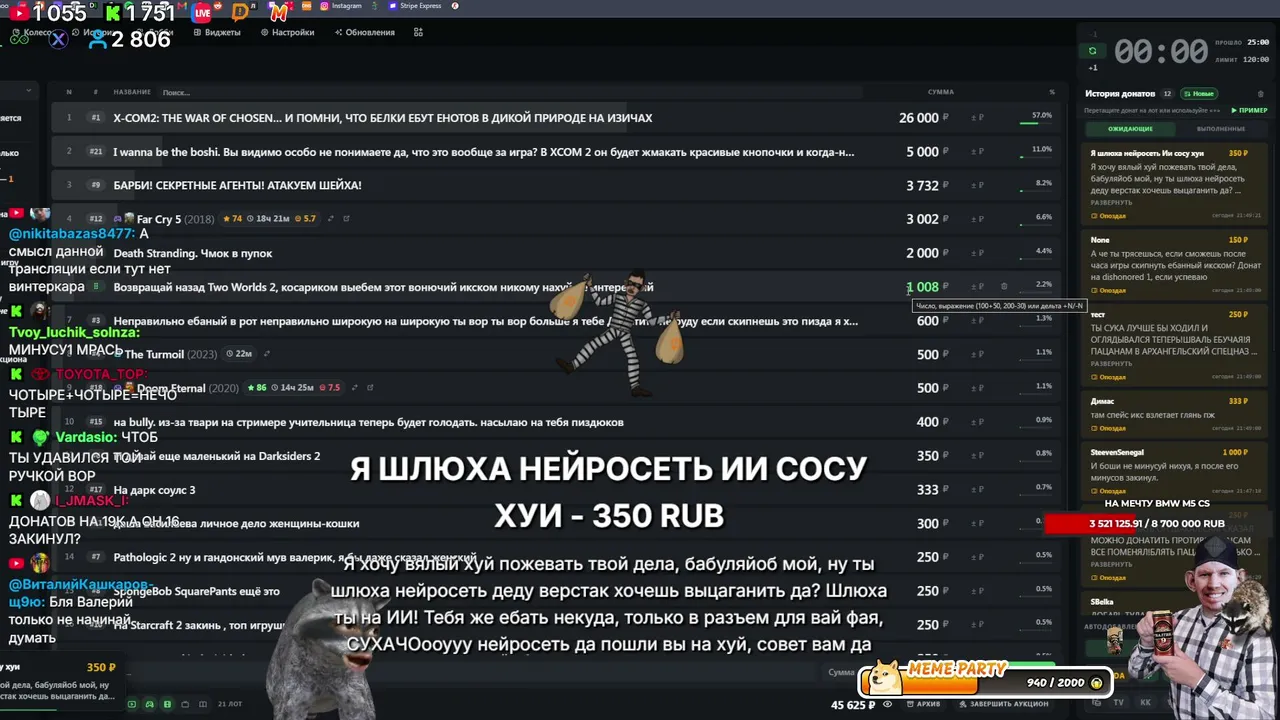Mark the Димас donation as Опоздал
This screenshot has height=720, width=1280.
click(x=1108, y=429)
